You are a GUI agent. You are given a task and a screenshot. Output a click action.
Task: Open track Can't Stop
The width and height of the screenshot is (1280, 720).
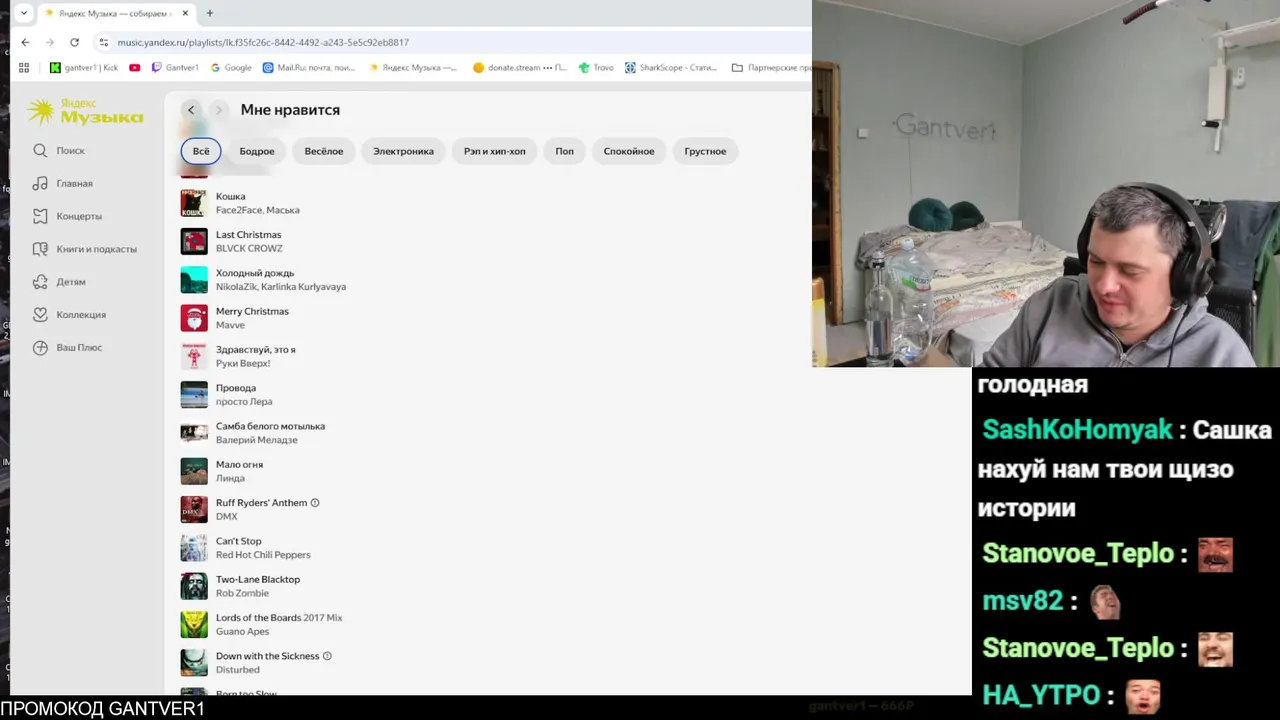coord(238,541)
